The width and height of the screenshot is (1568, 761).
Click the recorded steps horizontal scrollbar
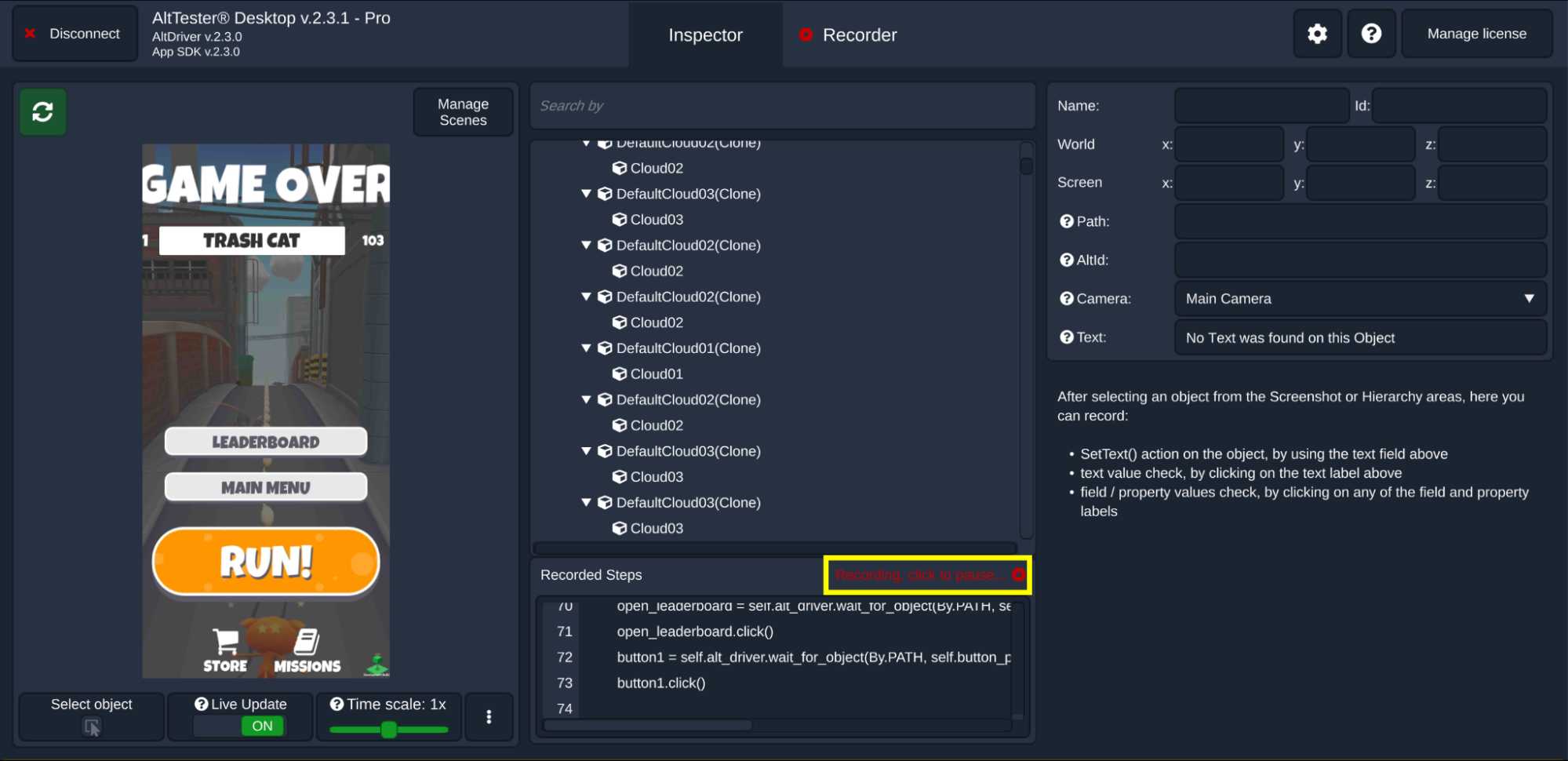[x=648, y=725]
